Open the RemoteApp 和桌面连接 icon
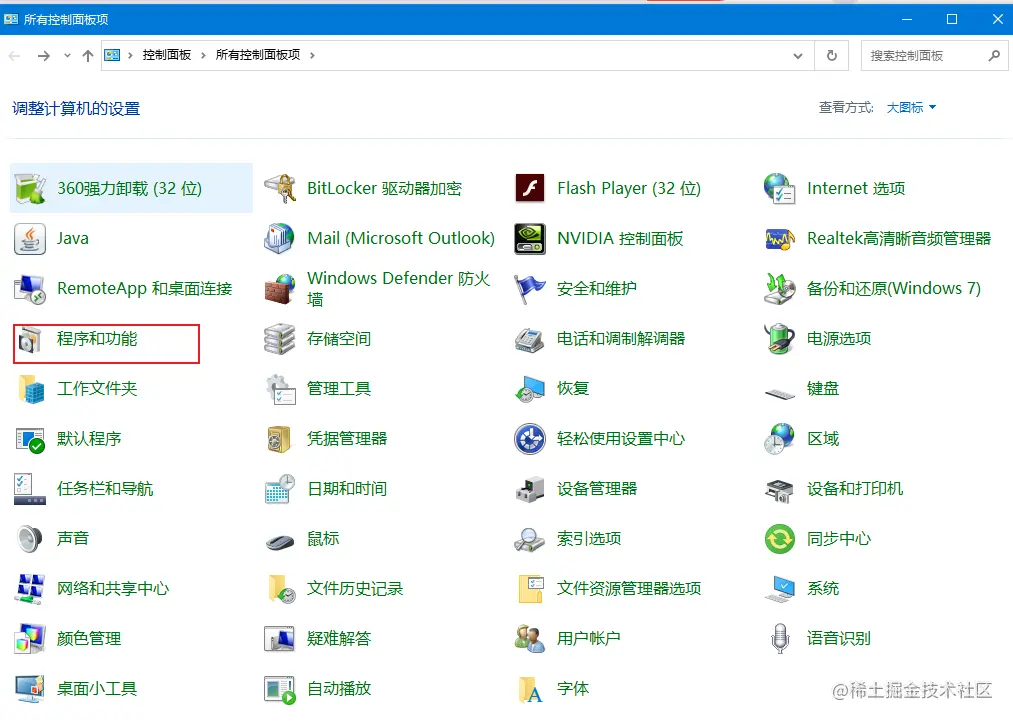The height and width of the screenshot is (721, 1013). [30, 289]
